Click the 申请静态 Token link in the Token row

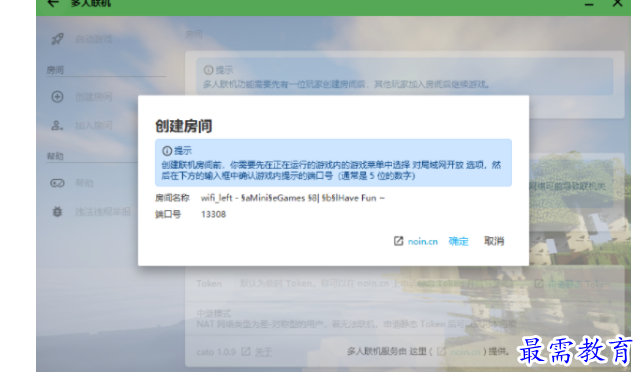(580, 284)
